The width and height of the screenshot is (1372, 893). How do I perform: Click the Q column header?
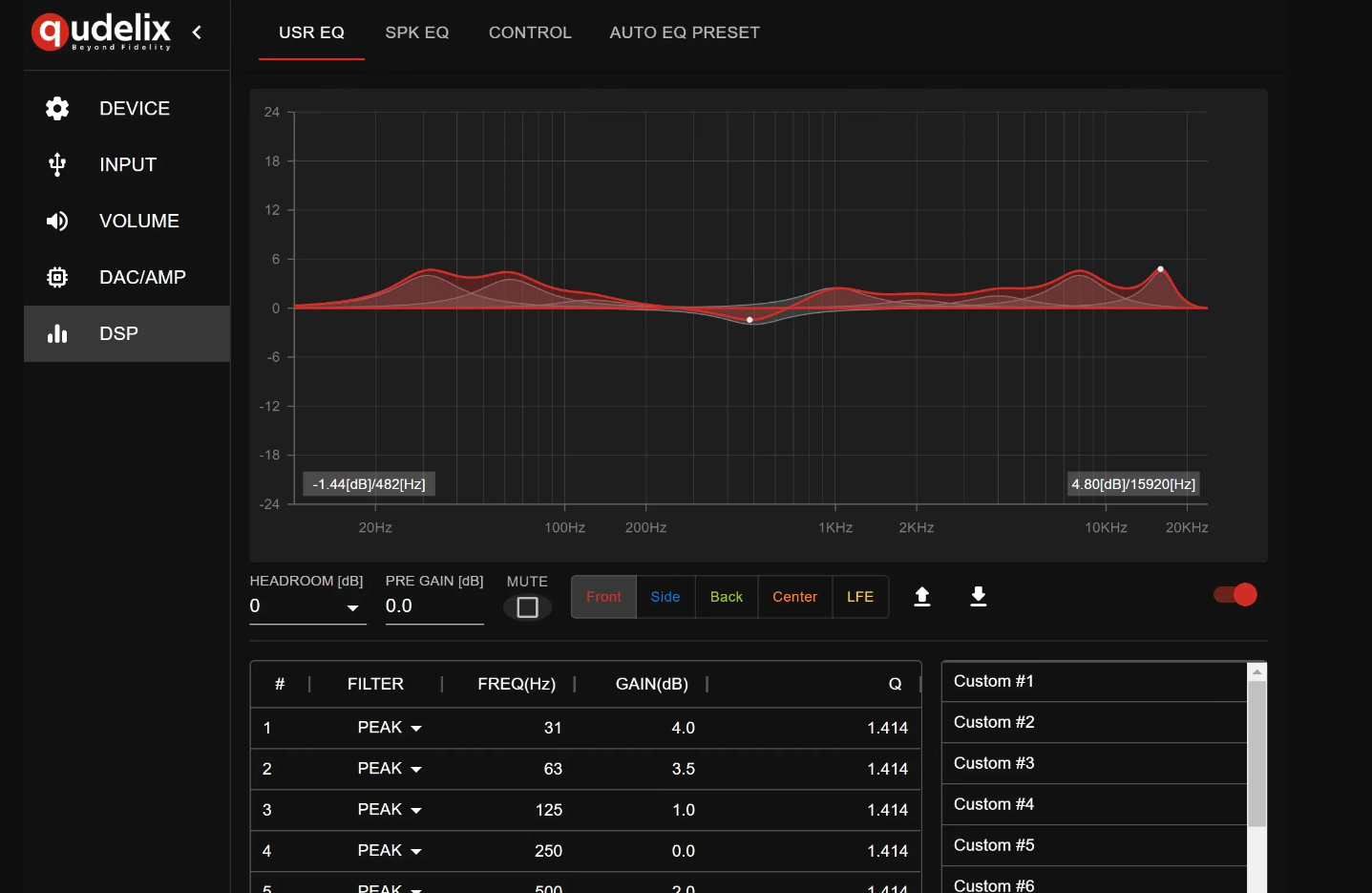tap(896, 684)
